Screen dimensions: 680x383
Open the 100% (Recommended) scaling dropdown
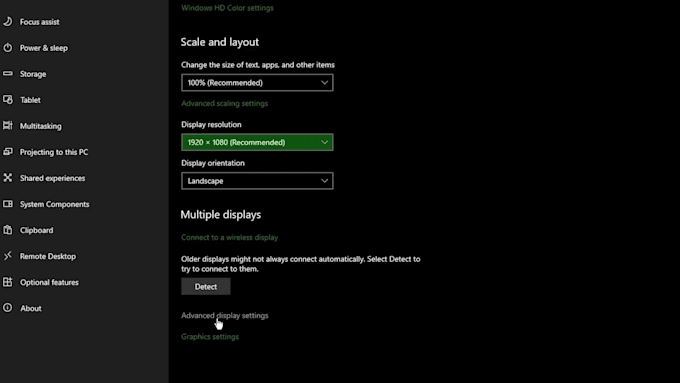pos(257,82)
